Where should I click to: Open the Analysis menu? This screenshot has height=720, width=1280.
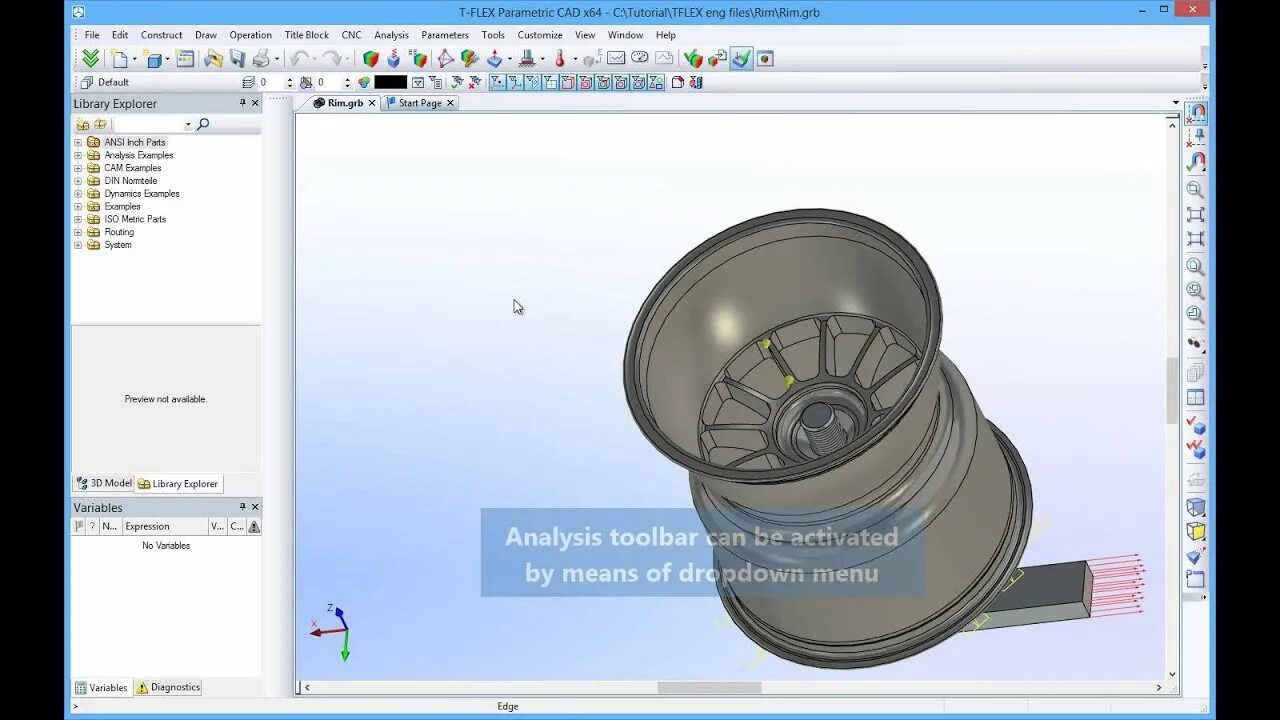[391, 35]
